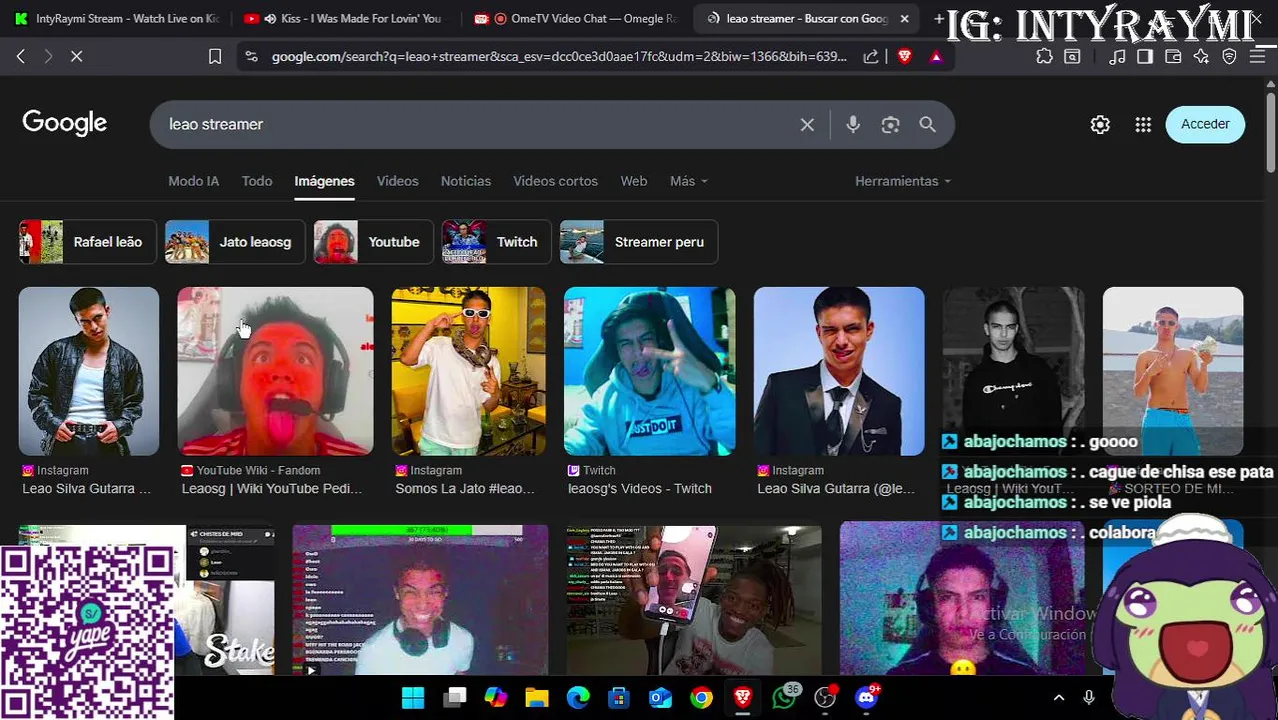
Task: Bookmark this page with the bookmark icon
Action: tap(214, 57)
